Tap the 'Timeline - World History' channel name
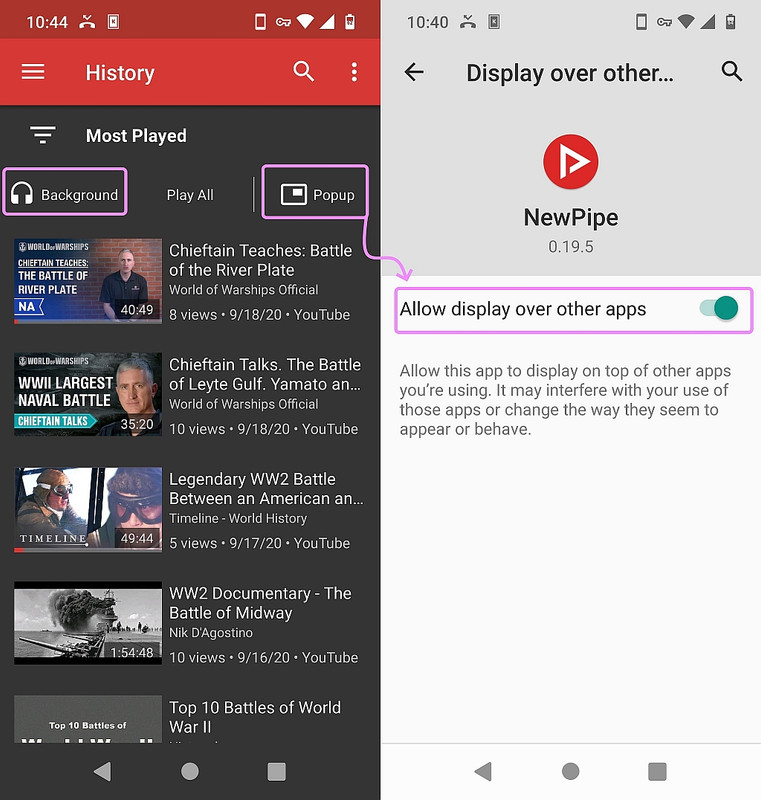This screenshot has width=761, height=800. click(x=238, y=518)
